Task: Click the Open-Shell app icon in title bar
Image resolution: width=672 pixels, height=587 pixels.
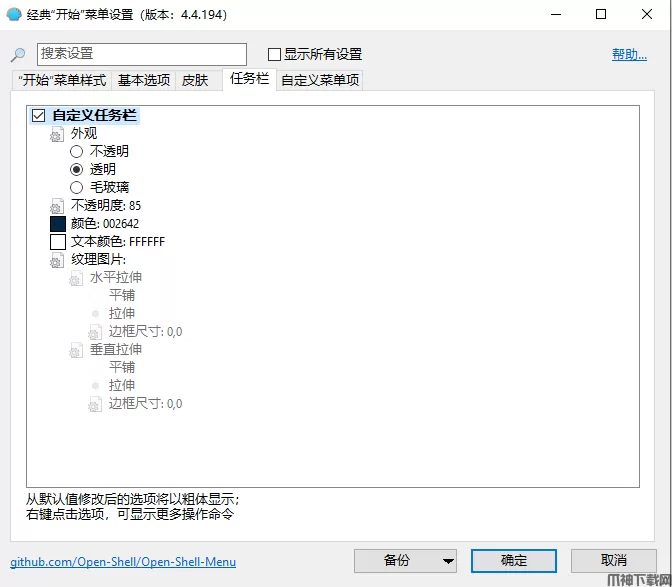Action: point(13,14)
